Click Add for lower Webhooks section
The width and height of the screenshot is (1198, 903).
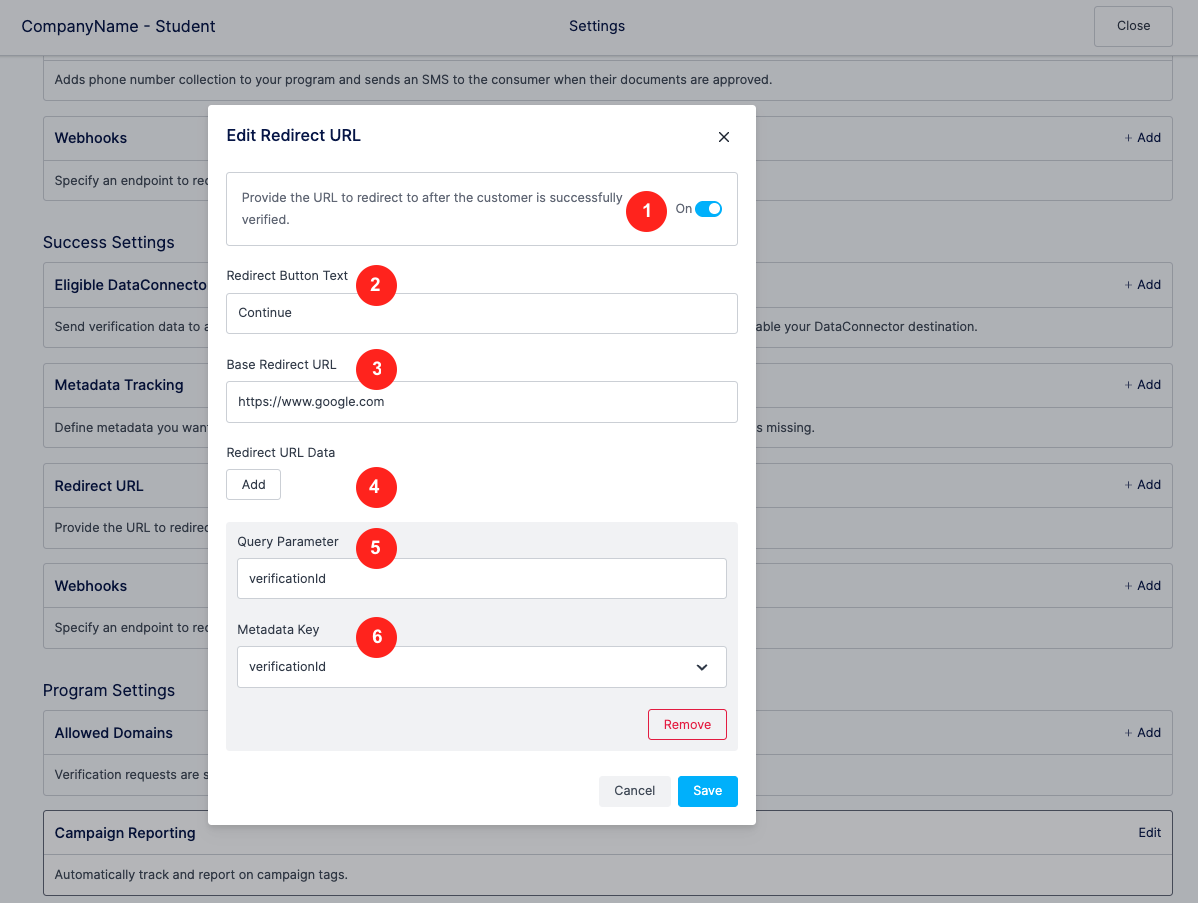pos(1142,585)
